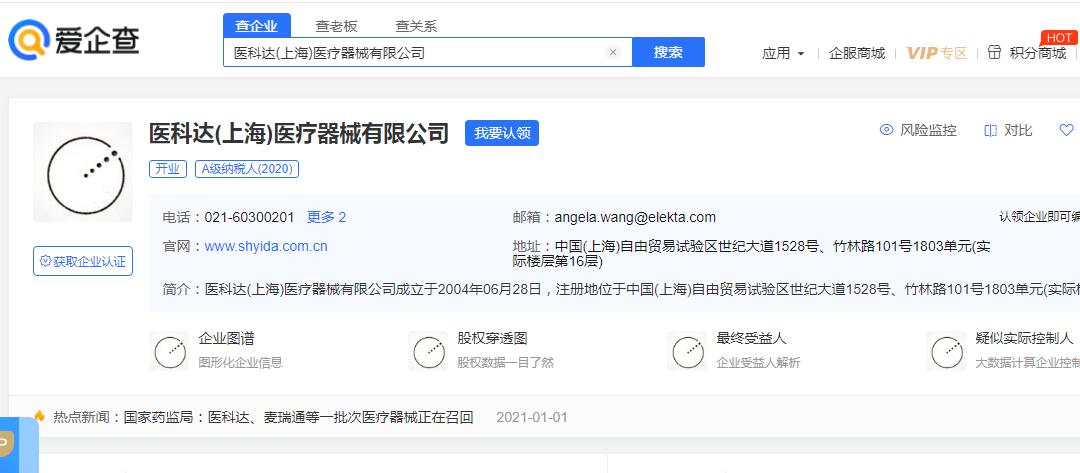Switch to the 查企业 tab
The width and height of the screenshot is (1080, 473).
click(257, 25)
